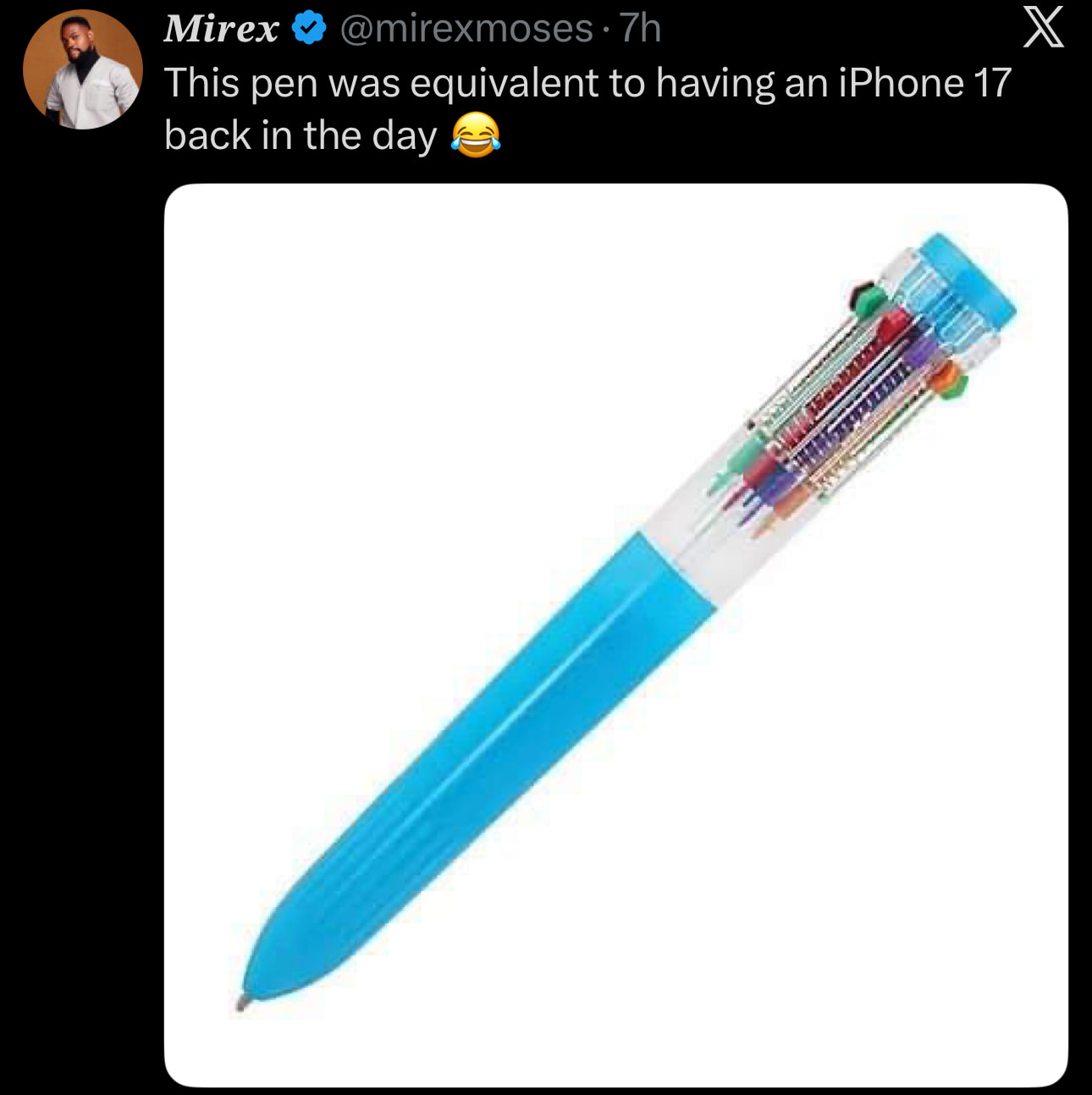This screenshot has height=1095, width=1092.
Task: Click the display name Mirex
Action: (221, 29)
